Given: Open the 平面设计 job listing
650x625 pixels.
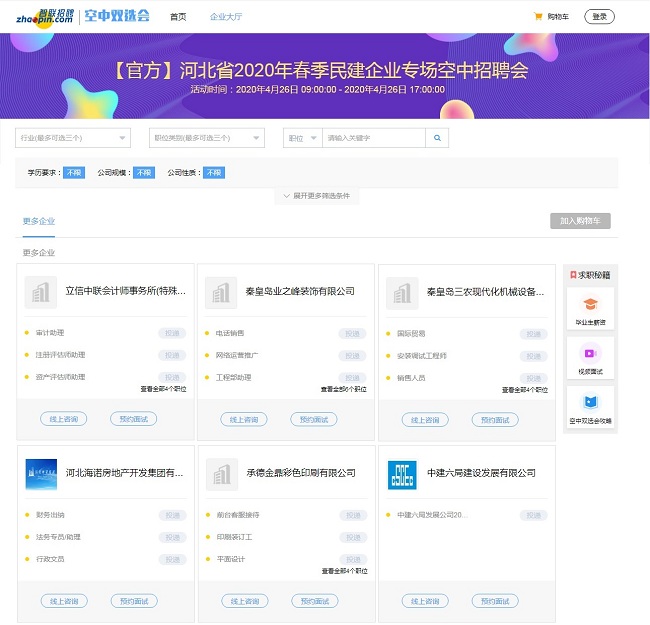Looking at the screenshot, I should (231, 559).
